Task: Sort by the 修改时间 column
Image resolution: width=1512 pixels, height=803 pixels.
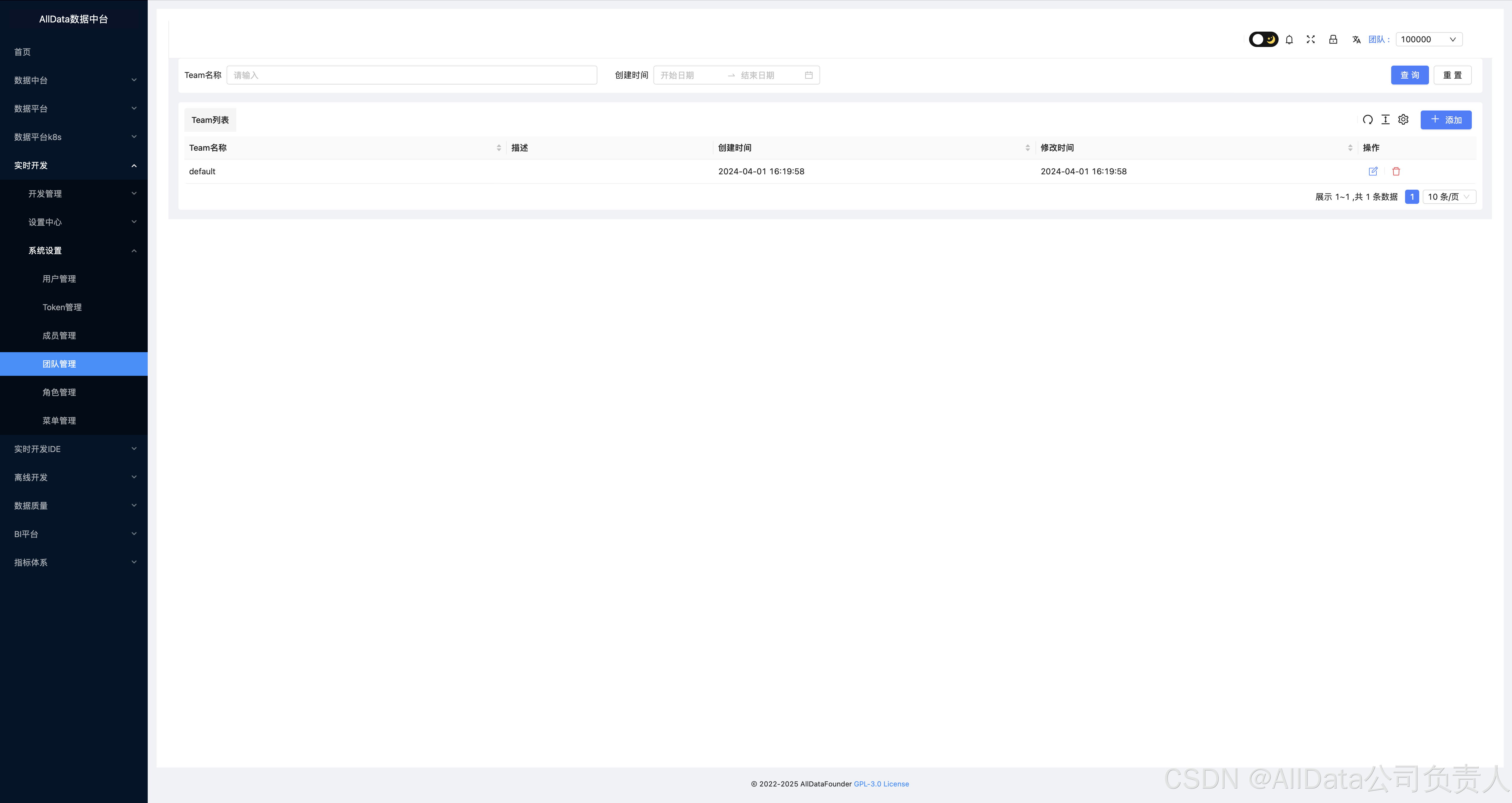Action: pyautogui.click(x=1350, y=148)
